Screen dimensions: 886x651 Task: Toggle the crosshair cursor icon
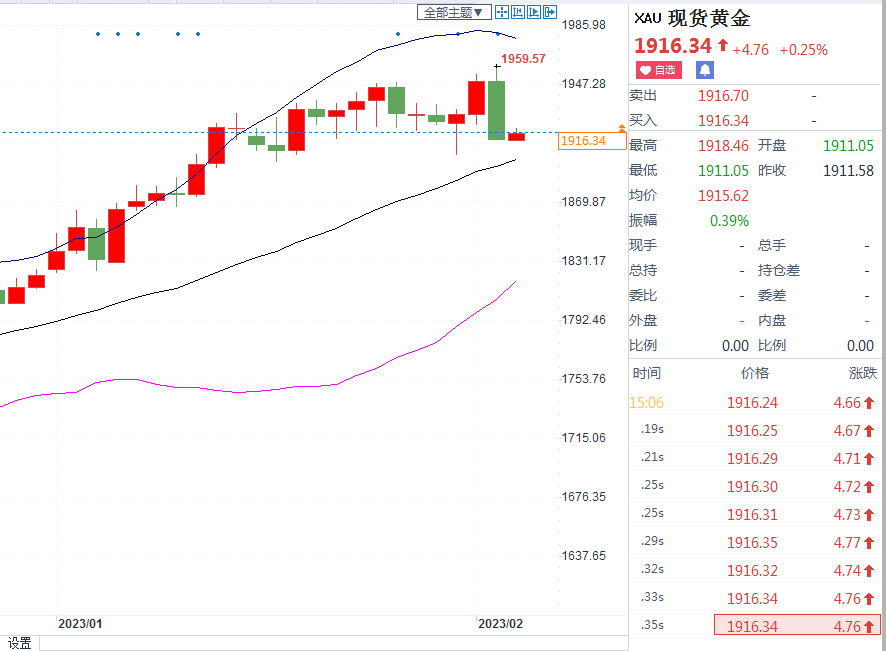[x=501, y=12]
